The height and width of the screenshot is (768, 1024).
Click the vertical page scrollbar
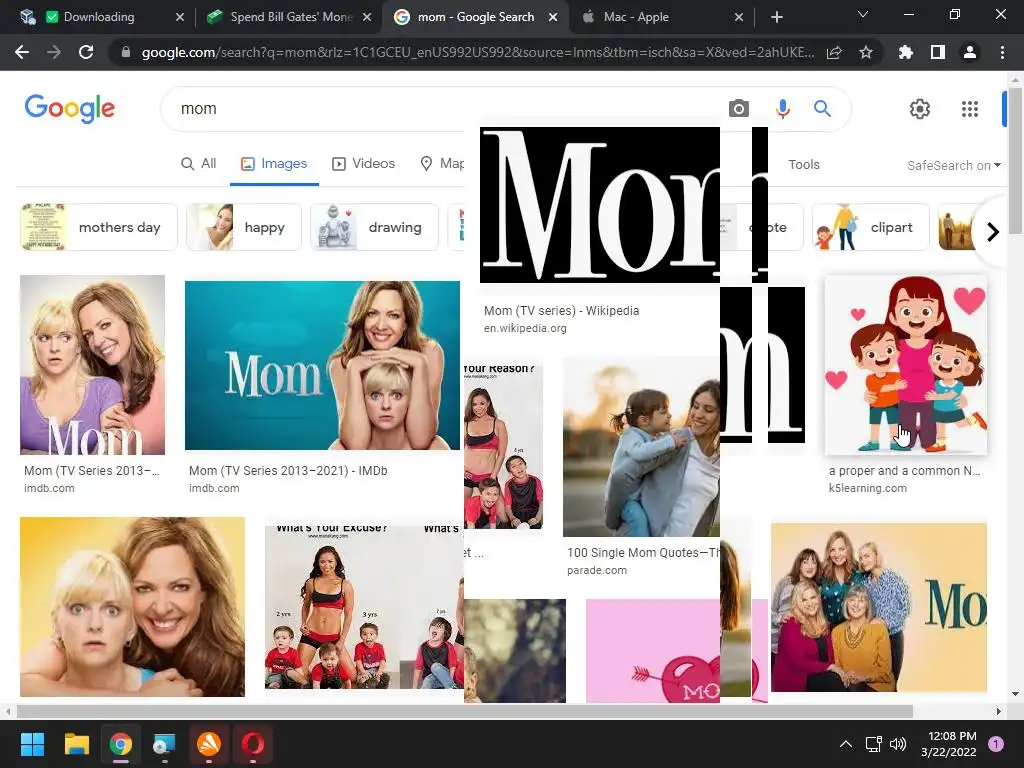(x=1015, y=161)
